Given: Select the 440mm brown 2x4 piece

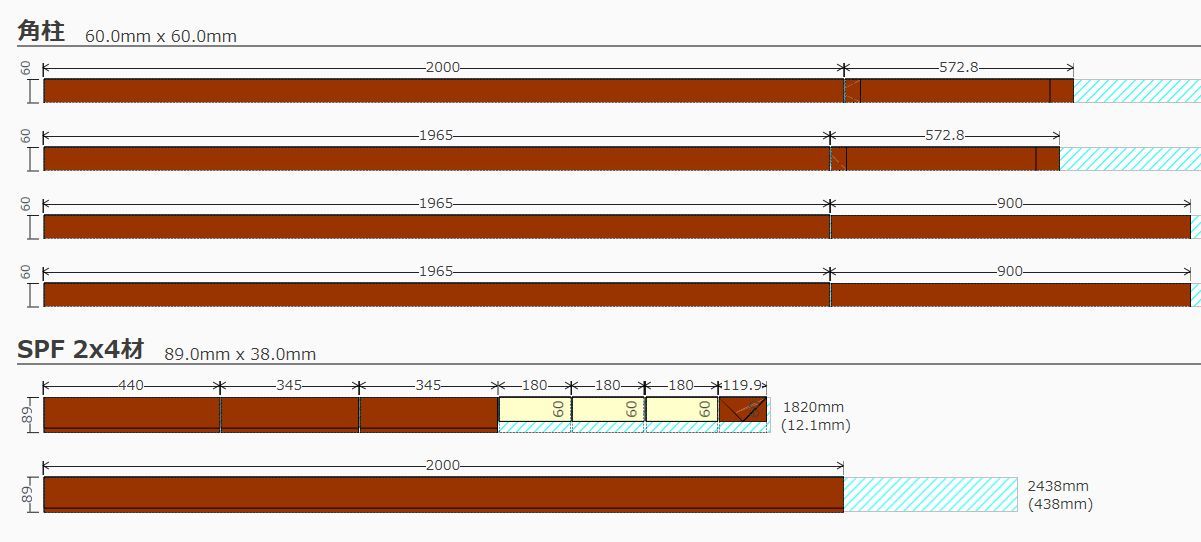Looking at the screenshot, I should click(x=131, y=414).
